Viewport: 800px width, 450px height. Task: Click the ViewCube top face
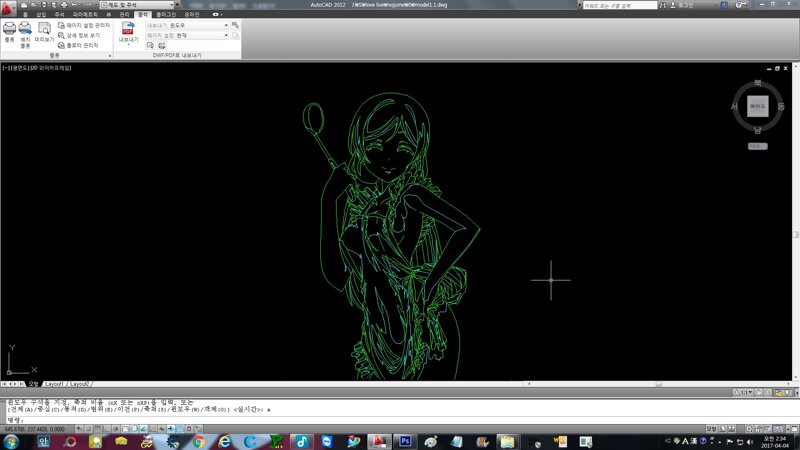(x=758, y=106)
